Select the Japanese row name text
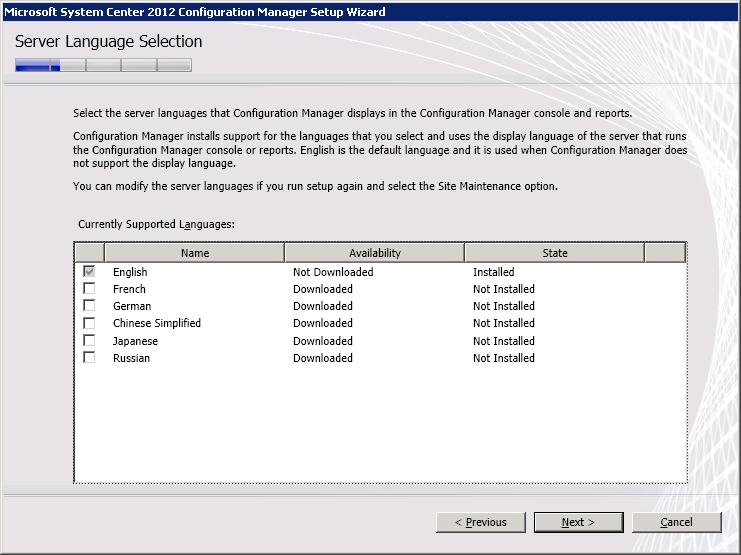 (x=135, y=341)
